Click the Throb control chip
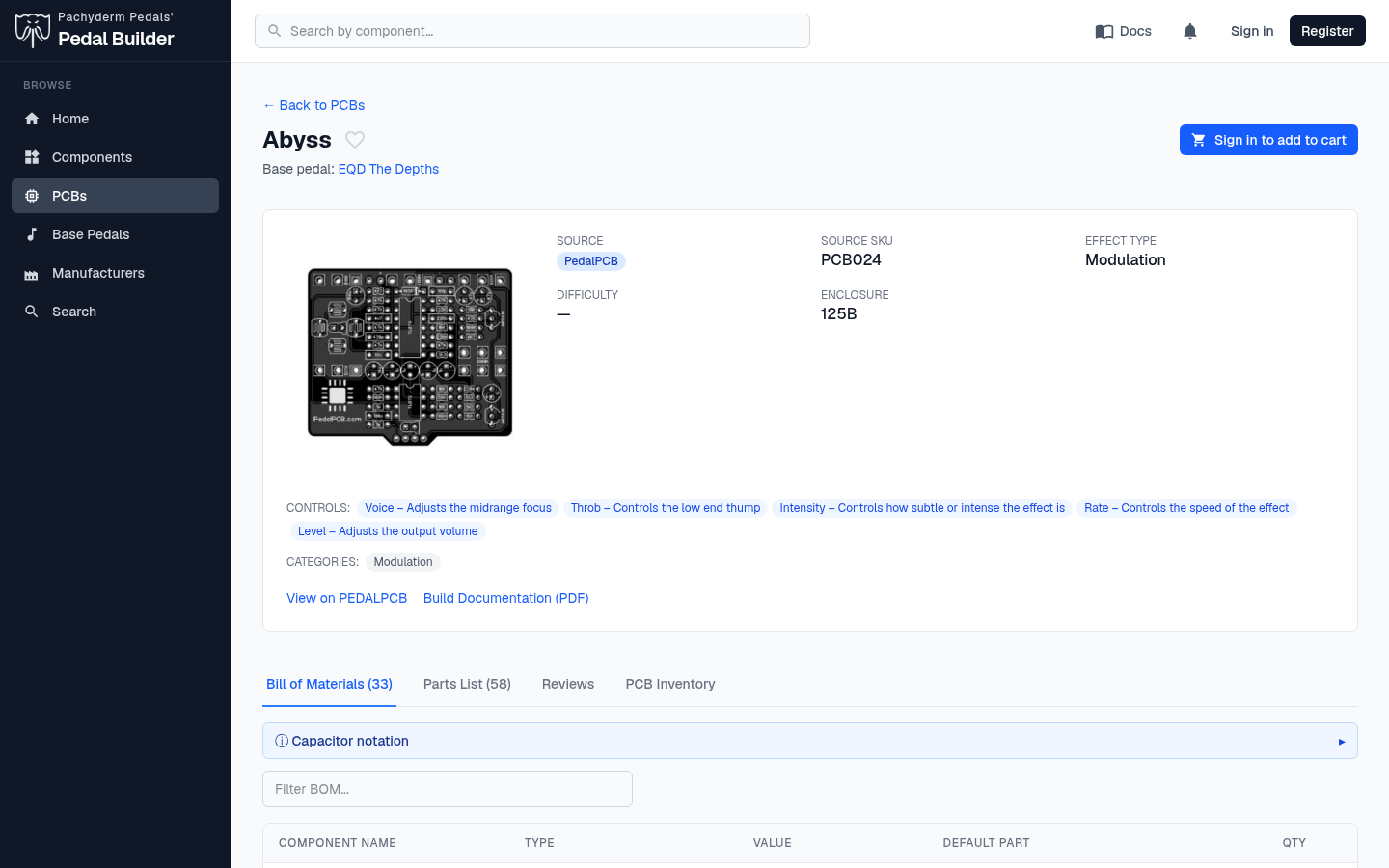 click(666, 508)
